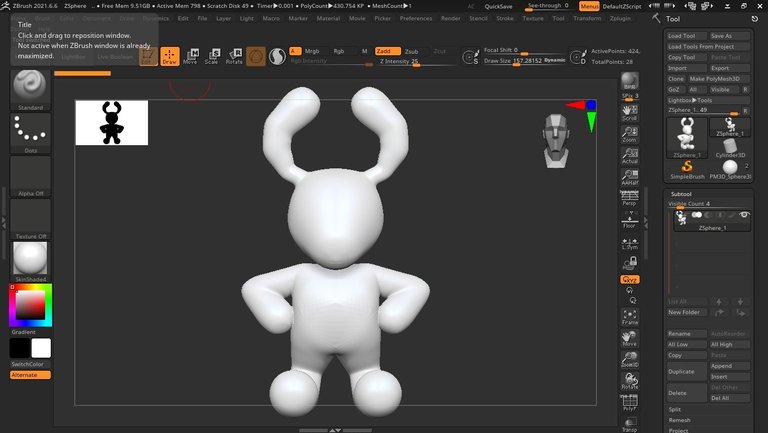The image size is (768, 433).
Task: Open the Texture Off selector
Action: click(30, 219)
